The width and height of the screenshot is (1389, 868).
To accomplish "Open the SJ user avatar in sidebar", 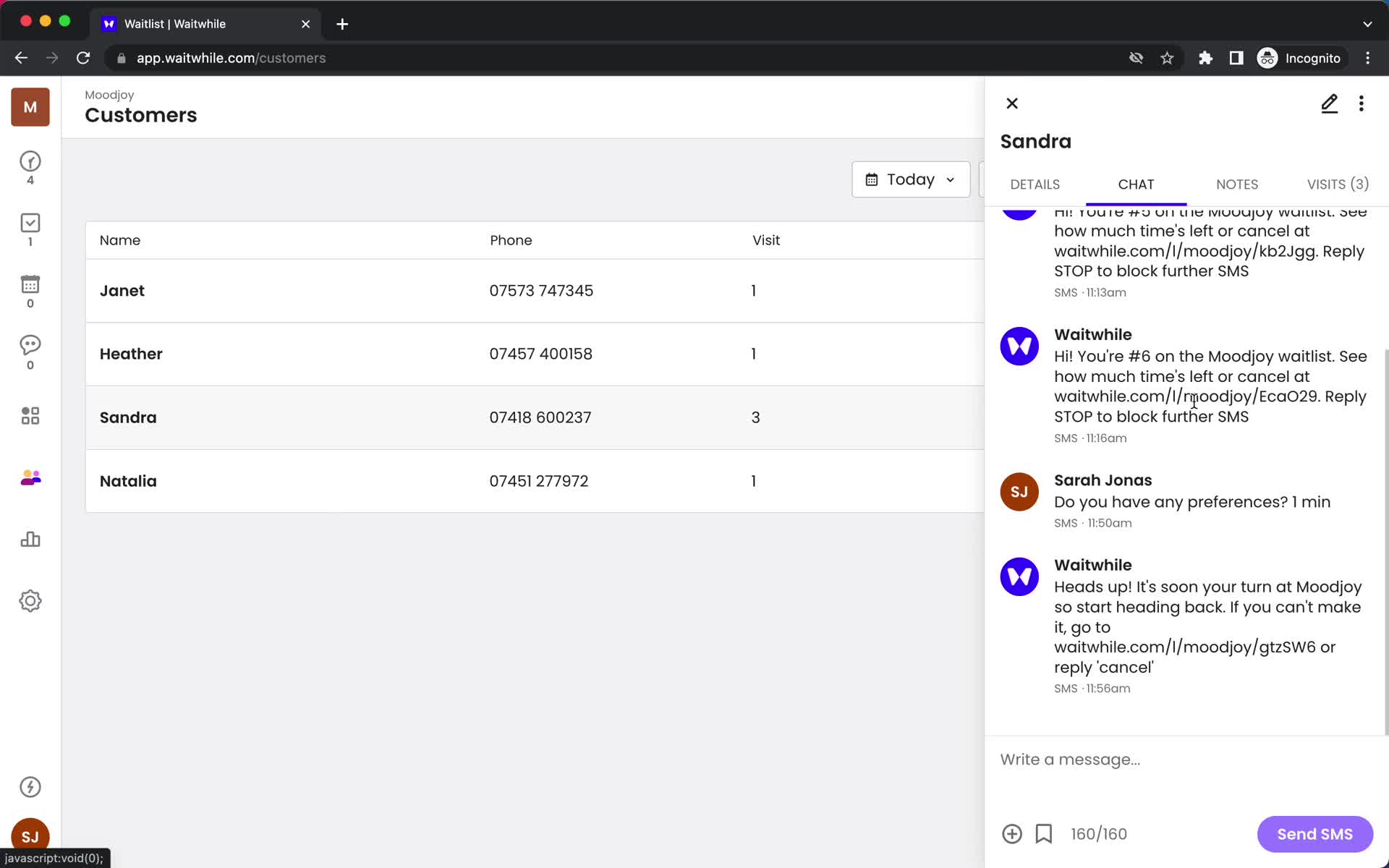I will click(x=30, y=836).
